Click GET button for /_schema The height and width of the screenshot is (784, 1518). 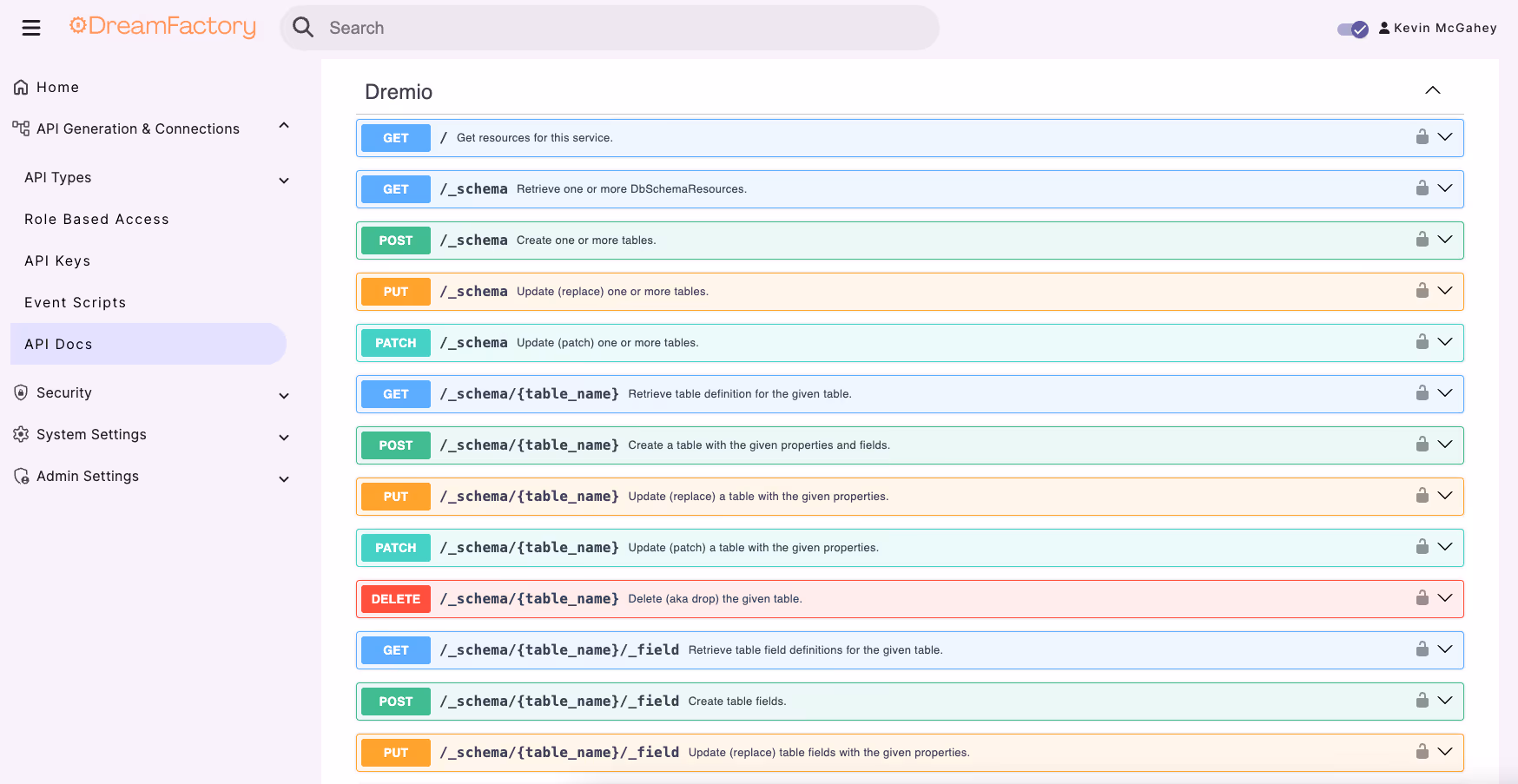(x=396, y=189)
